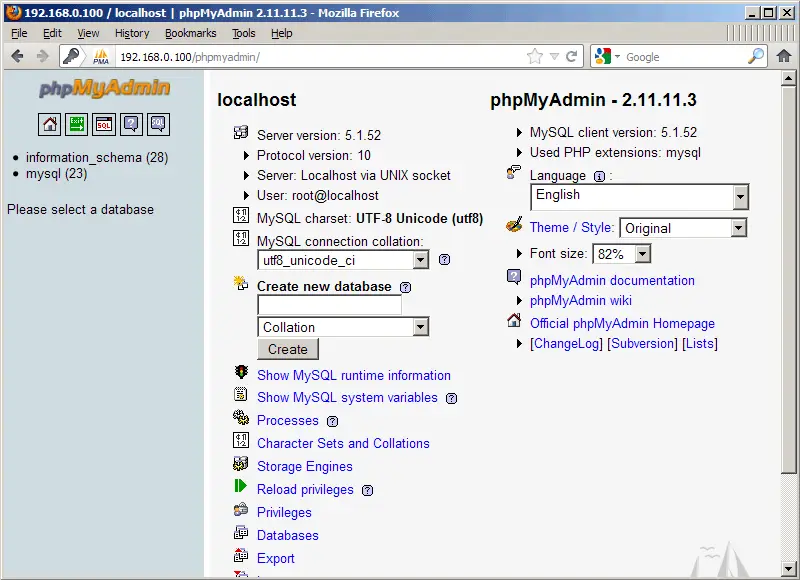
Task: Open the MySQL connection collation dropdown
Action: (343, 261)
